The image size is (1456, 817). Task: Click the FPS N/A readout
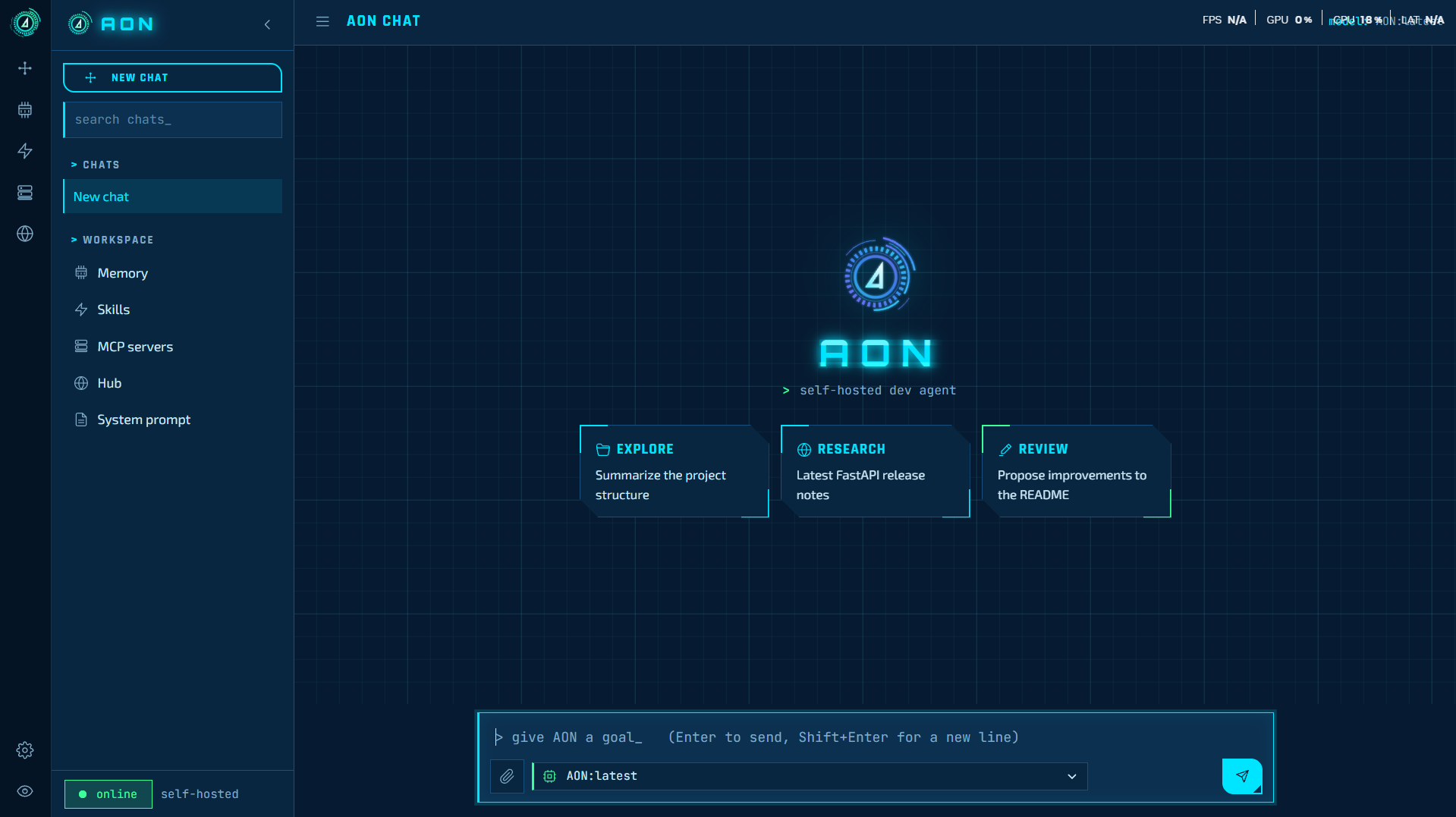(1225, 20)
